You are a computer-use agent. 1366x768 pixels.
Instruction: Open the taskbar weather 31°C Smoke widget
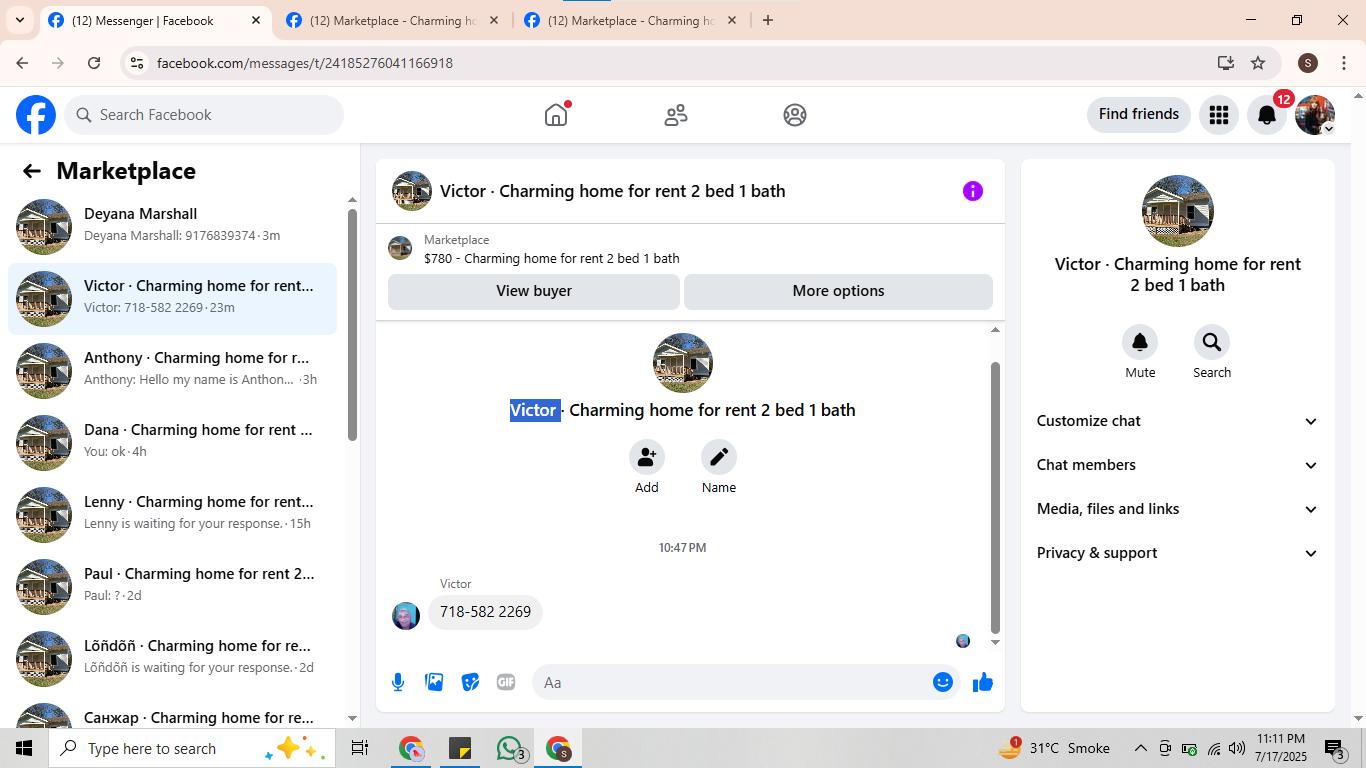(x=1054, y=748)
